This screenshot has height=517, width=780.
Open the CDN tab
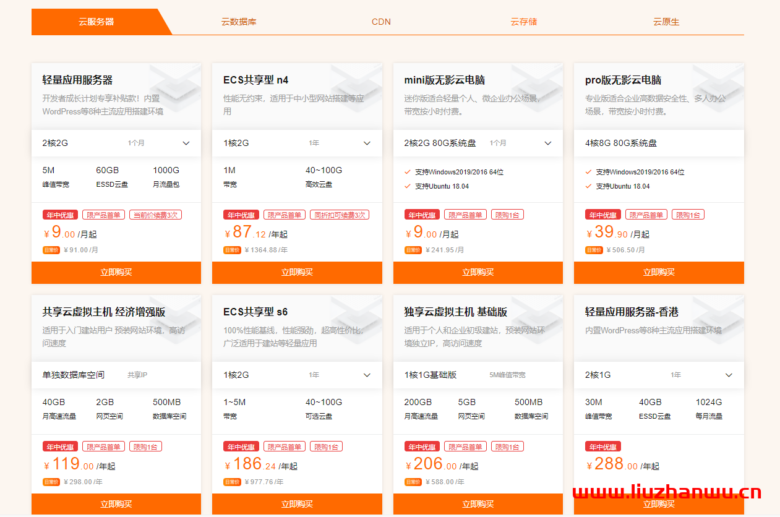tap(381, 21)
